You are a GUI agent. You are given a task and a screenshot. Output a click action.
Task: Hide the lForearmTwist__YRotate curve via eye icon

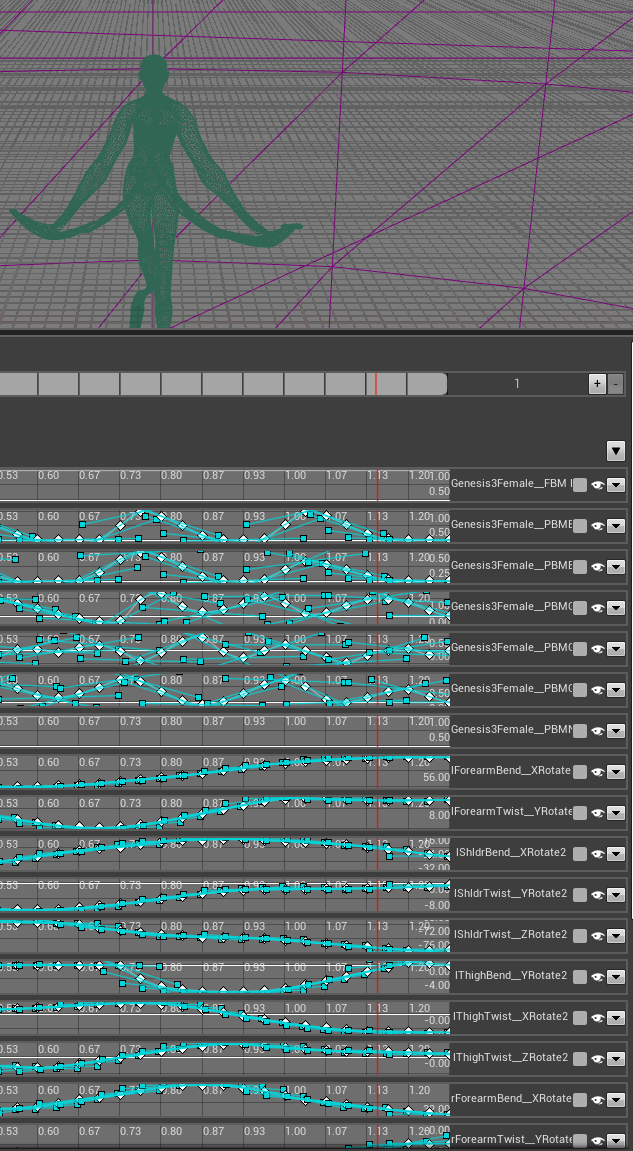point(598,813)
